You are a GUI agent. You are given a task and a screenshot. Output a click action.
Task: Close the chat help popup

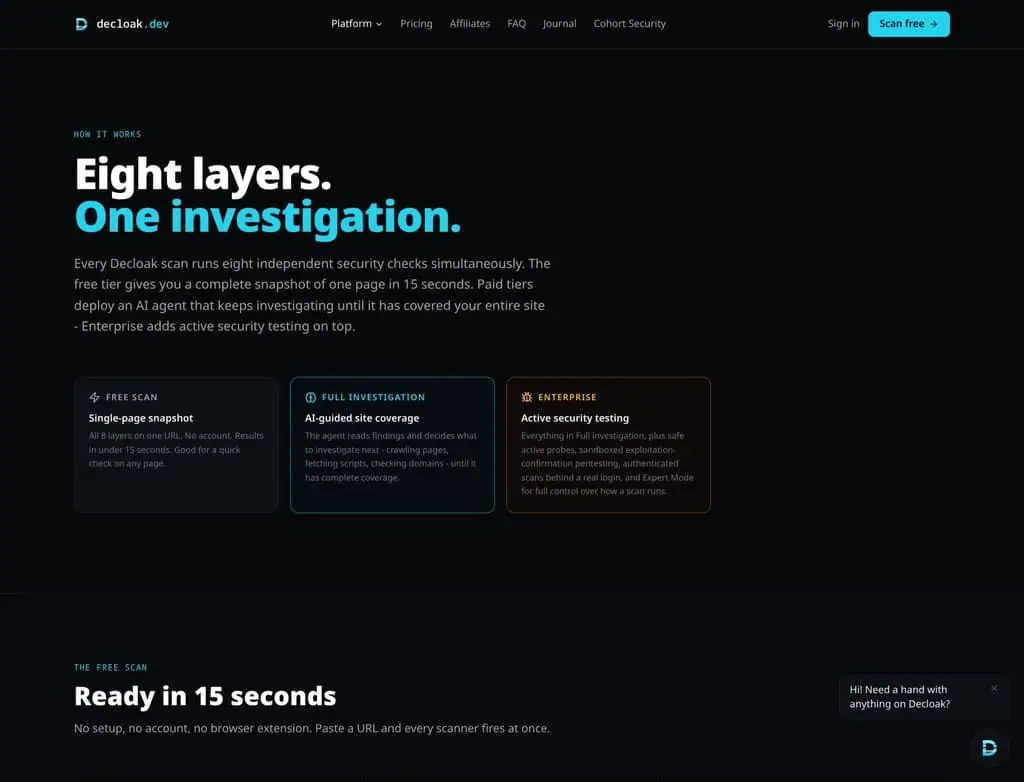point(994,688)
